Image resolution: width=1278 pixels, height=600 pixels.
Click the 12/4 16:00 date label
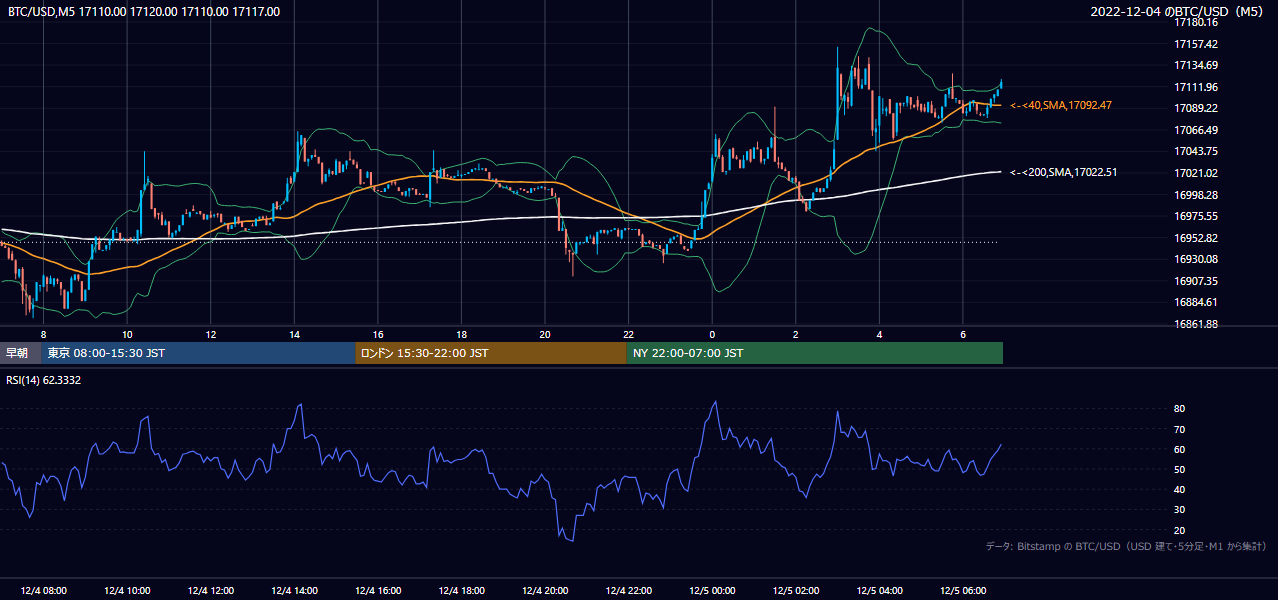pyautogui.click(x=378, y=591)
